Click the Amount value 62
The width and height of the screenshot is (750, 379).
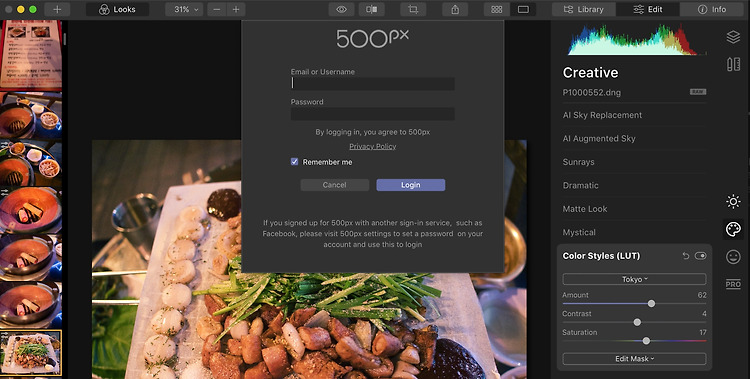[702, 295]
